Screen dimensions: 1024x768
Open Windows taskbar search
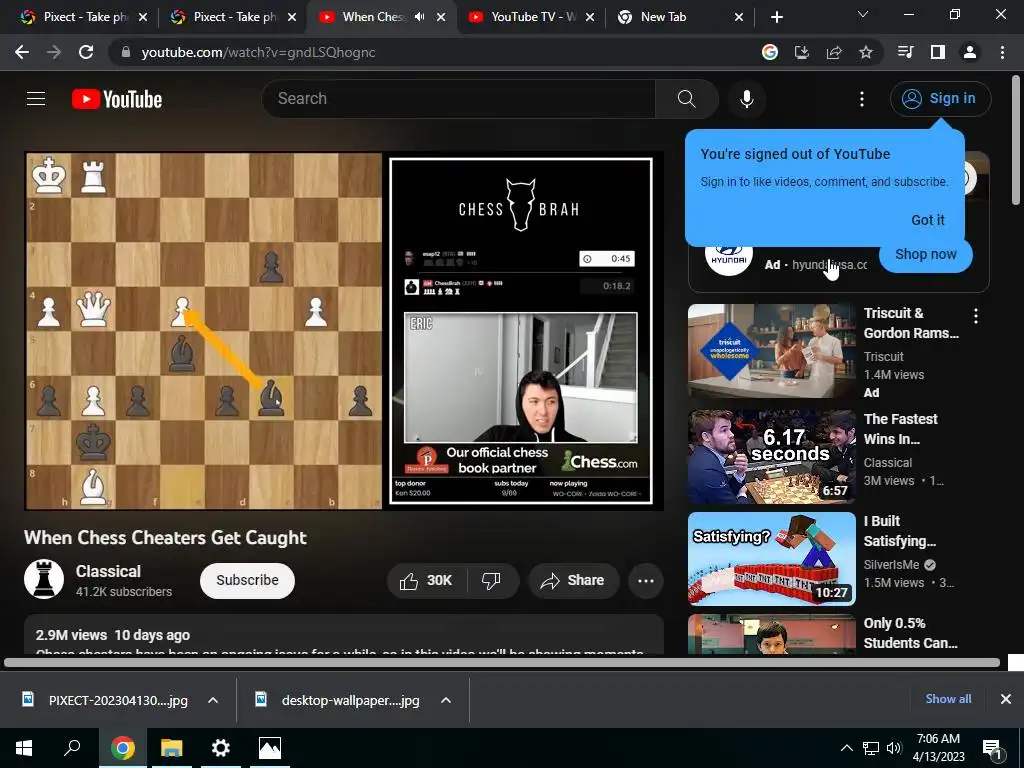72,748
